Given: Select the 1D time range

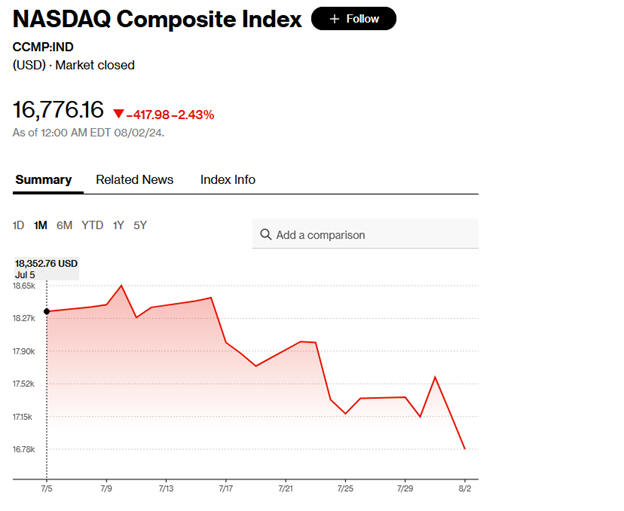Looking at the screenshot, I should [x=18, y=225].
